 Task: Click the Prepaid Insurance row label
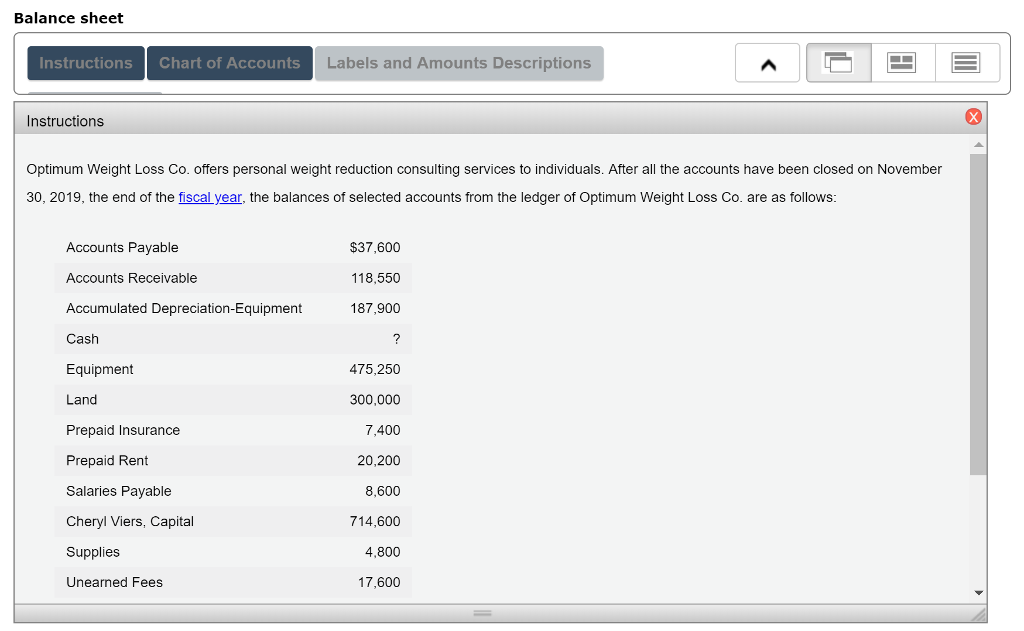pos(123,430)
